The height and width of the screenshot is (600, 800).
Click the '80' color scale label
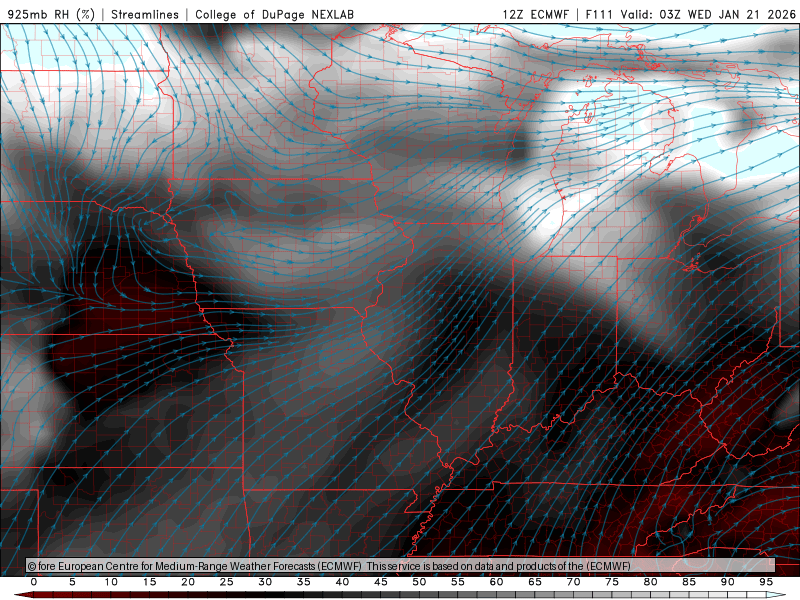click(651, 582)
